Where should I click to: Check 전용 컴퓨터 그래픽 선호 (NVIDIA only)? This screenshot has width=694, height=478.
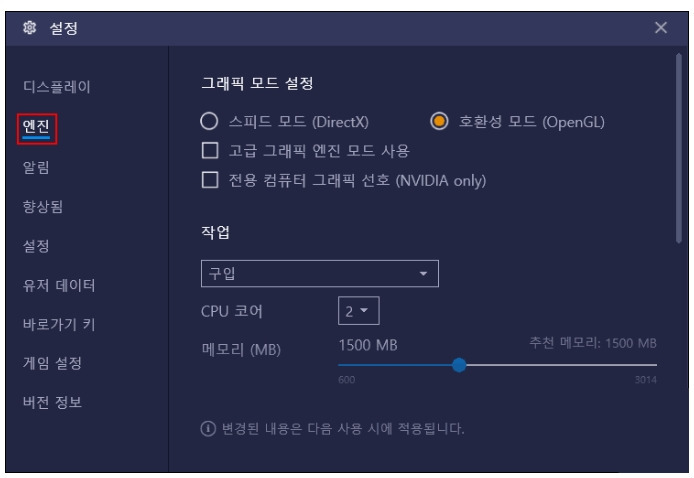(210, 180)
